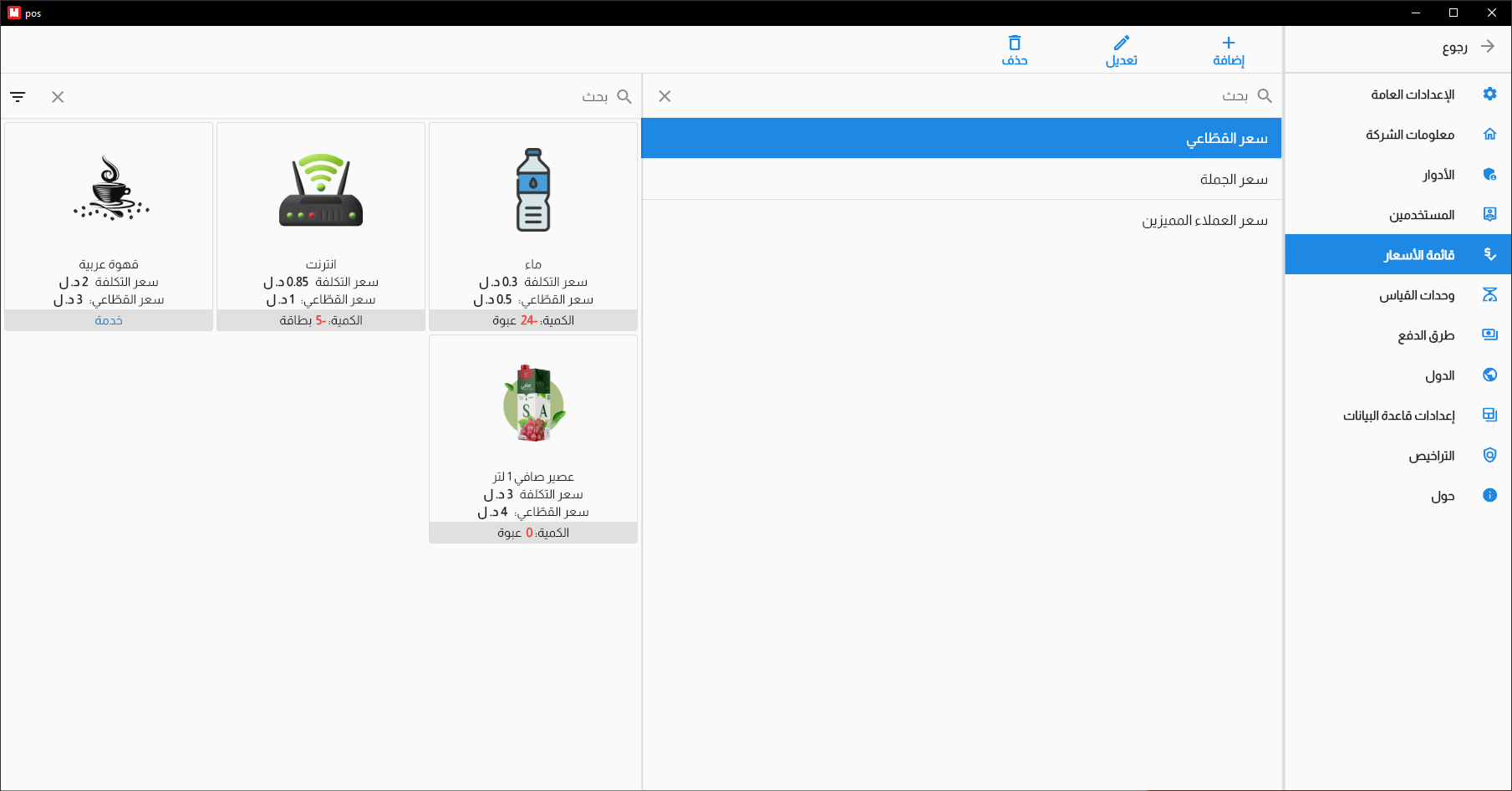Open the Roles (الأدوار) section

click(1438, 175)
